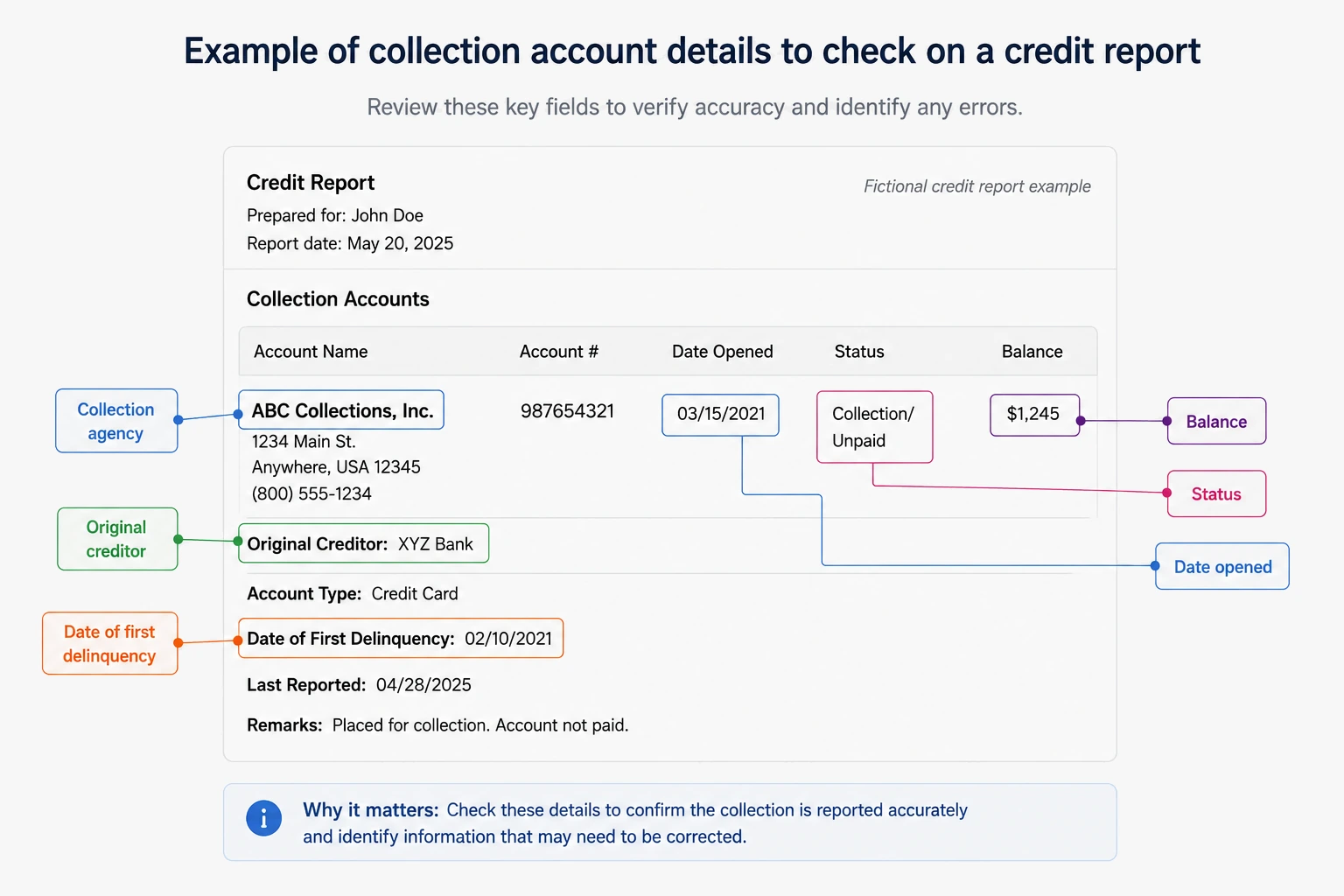Click the Account Name column header
Screen dimensions: 1344x896
(311, 352)
